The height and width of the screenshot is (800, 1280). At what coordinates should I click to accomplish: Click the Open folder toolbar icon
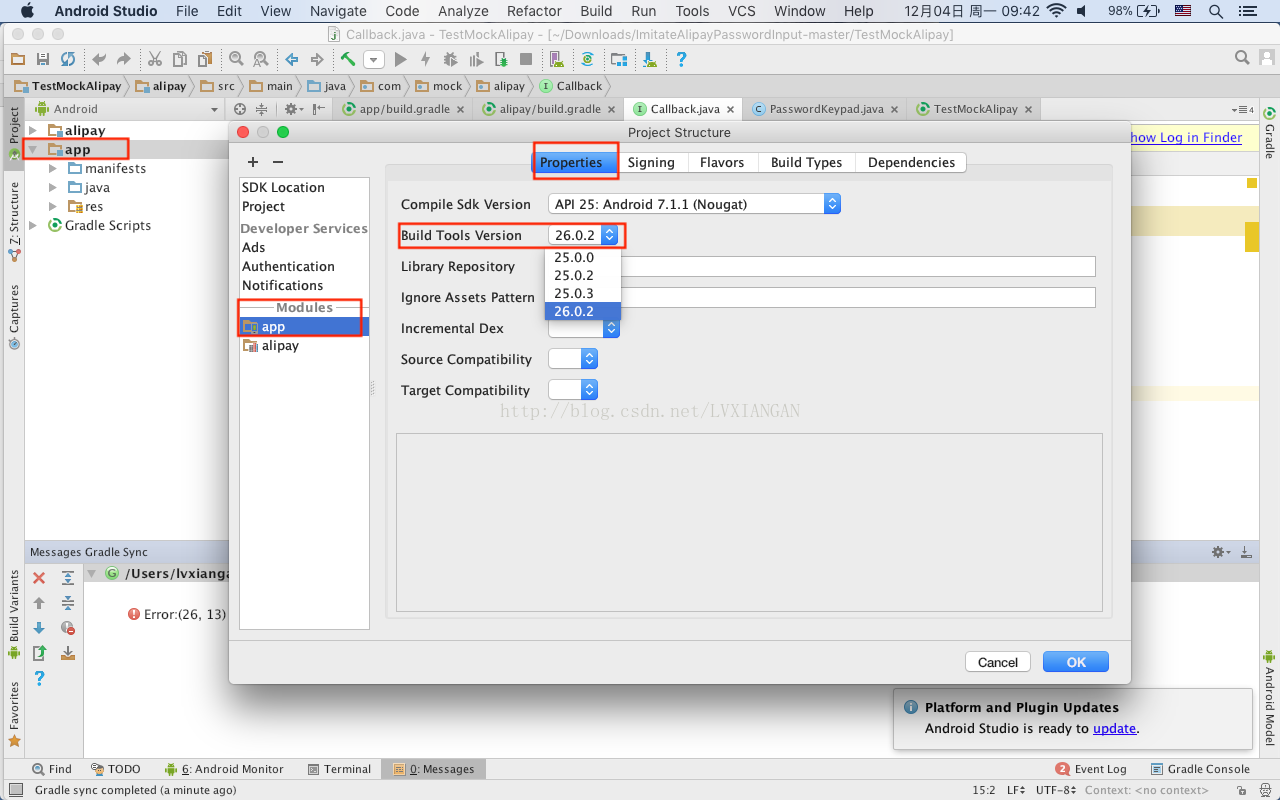[x=19, y=59]
